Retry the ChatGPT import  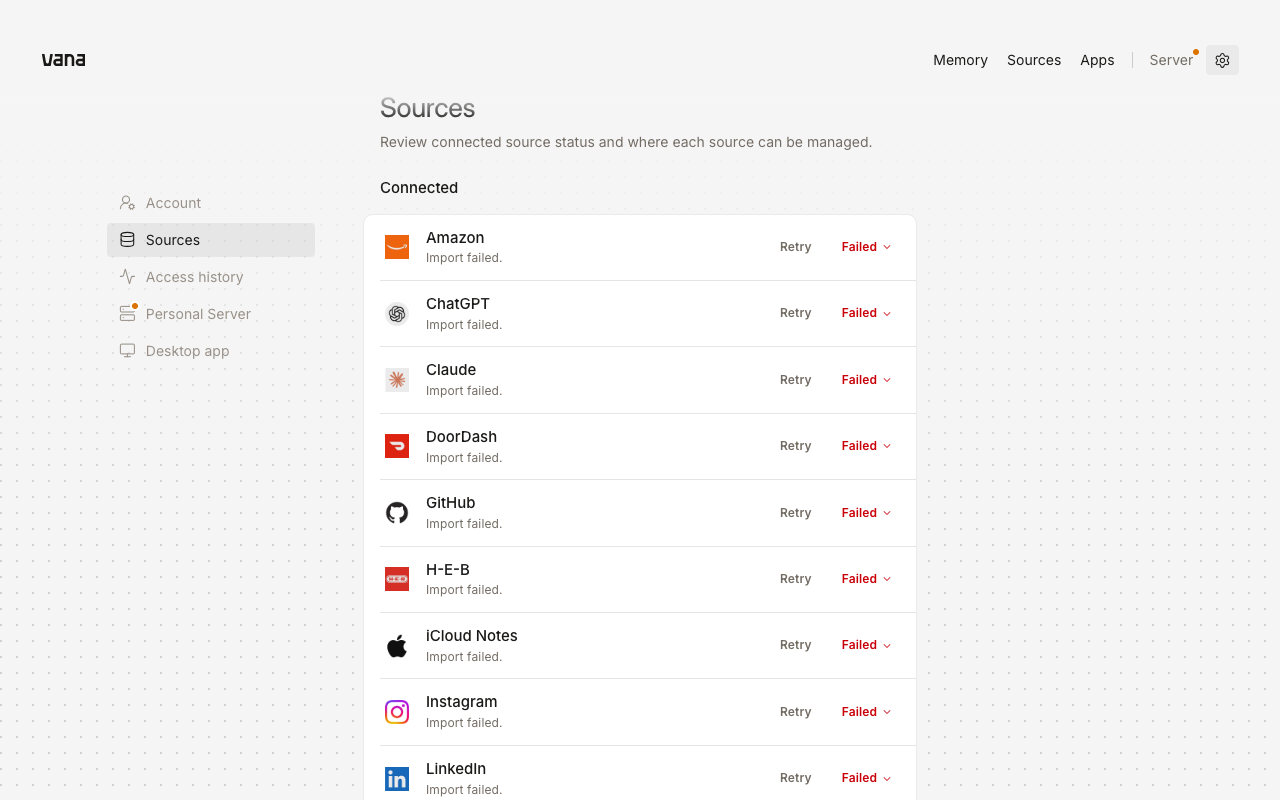[x=796, y=313]
